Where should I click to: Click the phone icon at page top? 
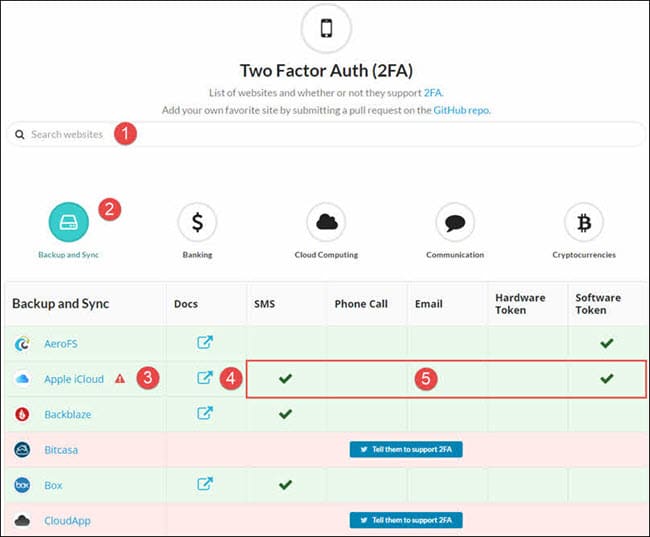[x=326, y=28]
